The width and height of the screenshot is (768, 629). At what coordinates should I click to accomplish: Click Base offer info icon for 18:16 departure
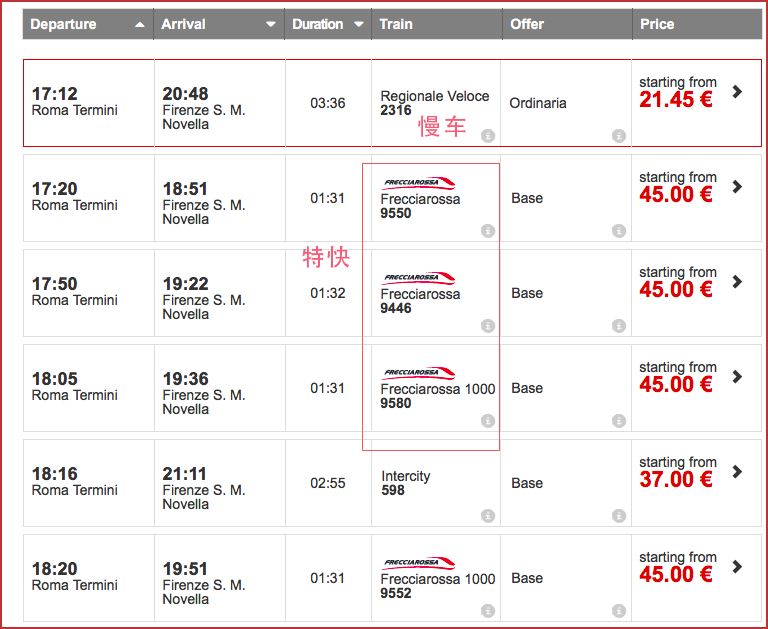pos(619,516)
